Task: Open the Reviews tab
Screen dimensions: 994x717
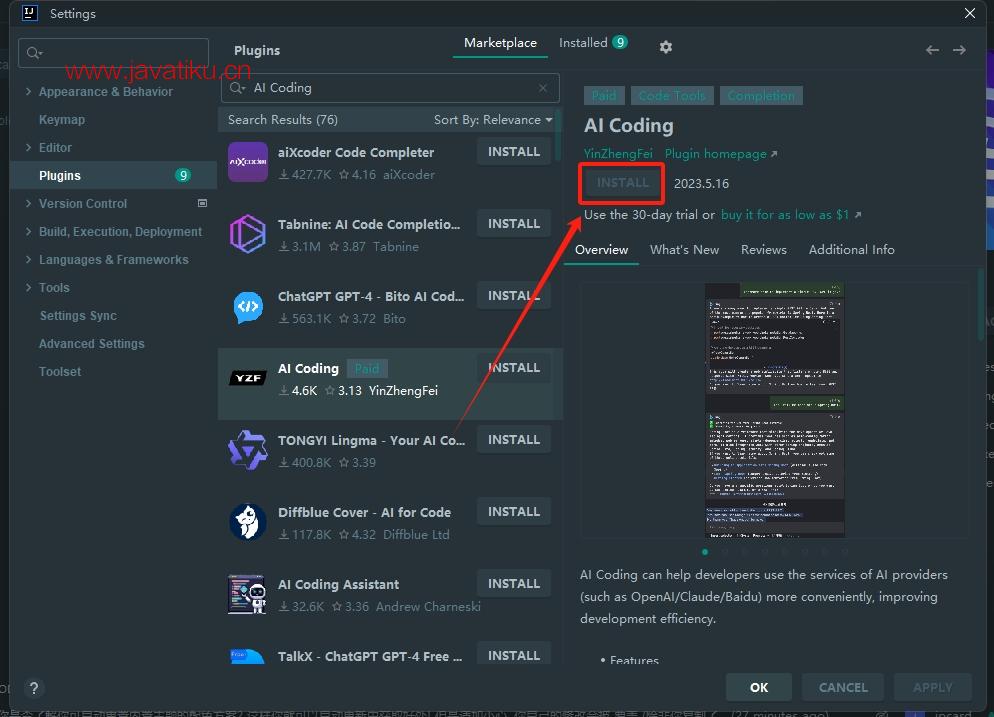Action: pyautogui.click(x=763, y=250)
